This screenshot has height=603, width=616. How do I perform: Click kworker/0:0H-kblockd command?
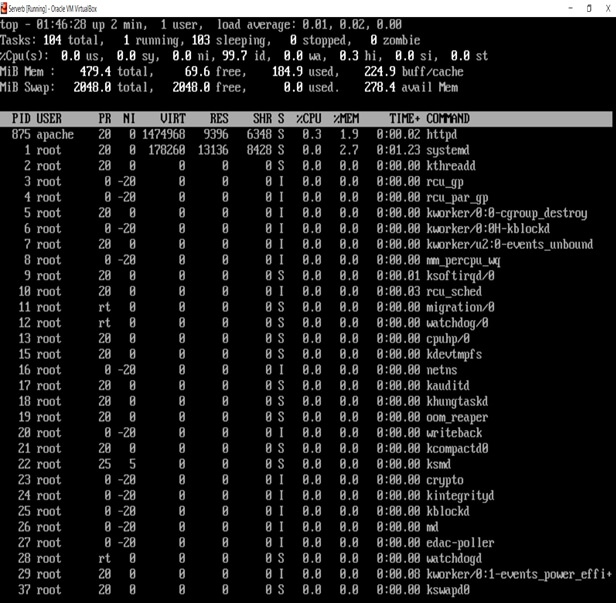488,229
